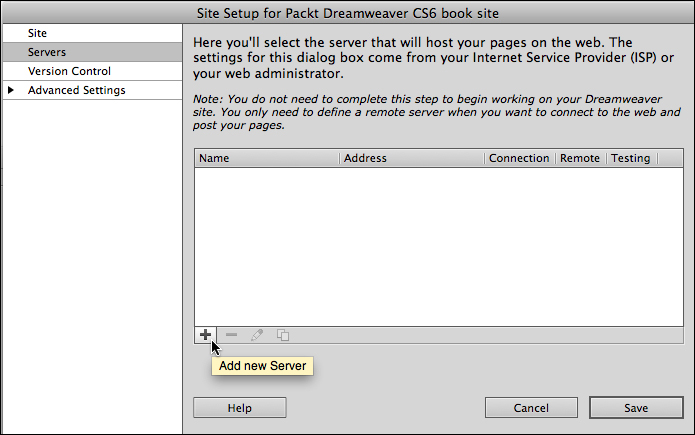This screenshot has width=695, height=435.
Task: Select the Servers category in the sidebar
Action: (x=46, y=52)
